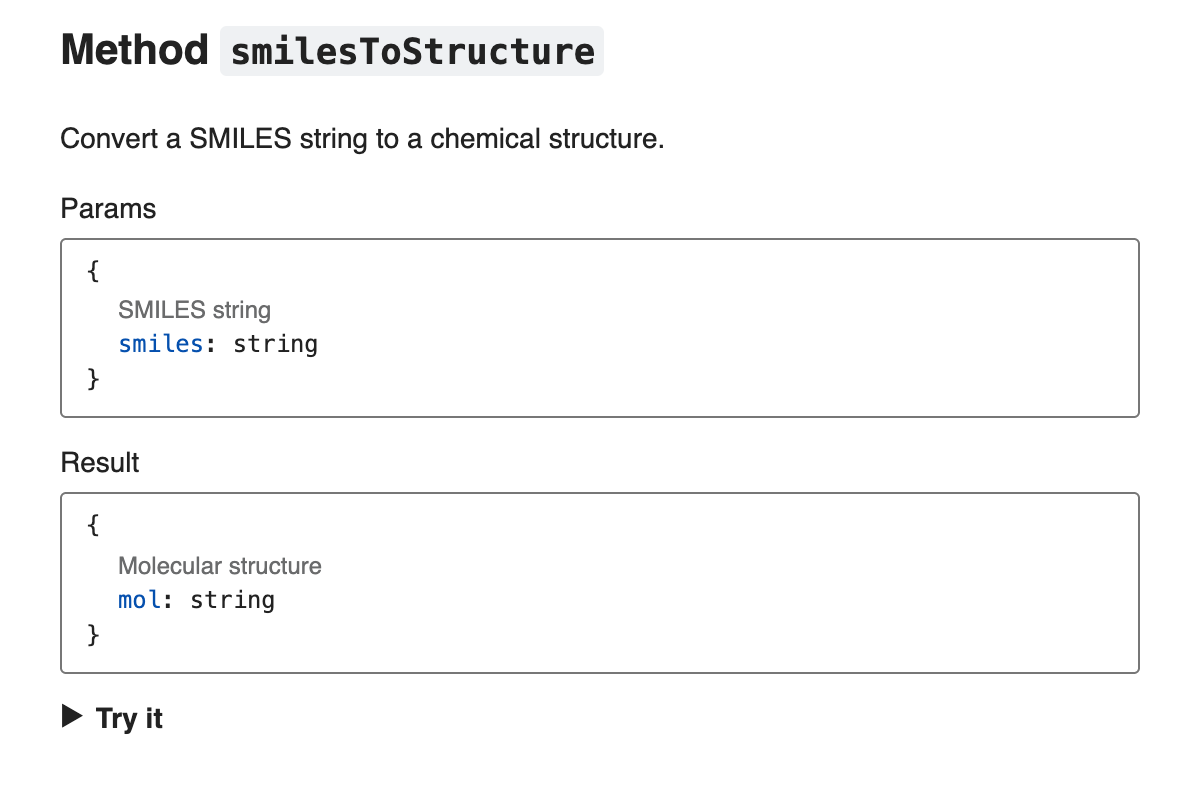Click the gray Molecular structure description
The image size is (1200, 790).
click(220, 565)
